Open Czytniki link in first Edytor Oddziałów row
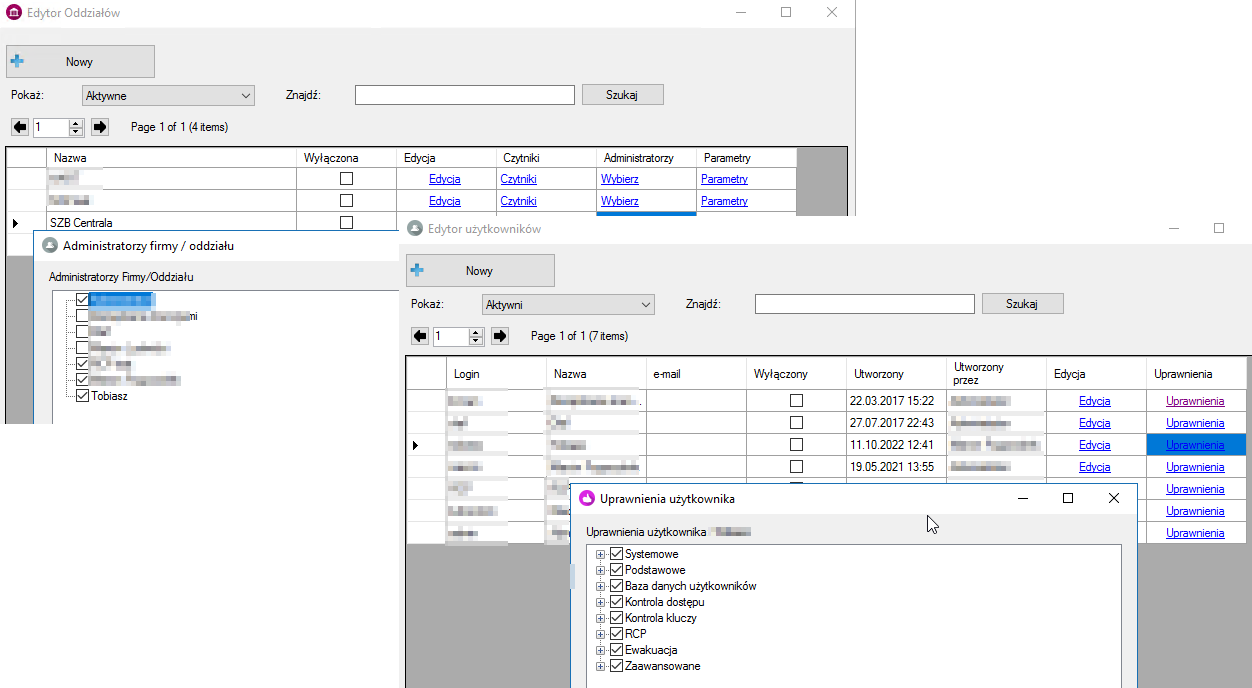Image resolution: width=1252 pixels, height=688 pixels. 519,179
